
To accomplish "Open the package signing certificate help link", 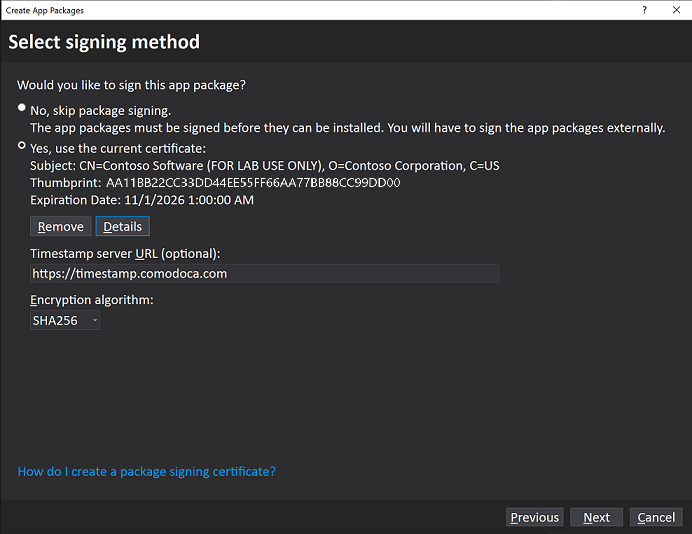I will tap(147, 471).
